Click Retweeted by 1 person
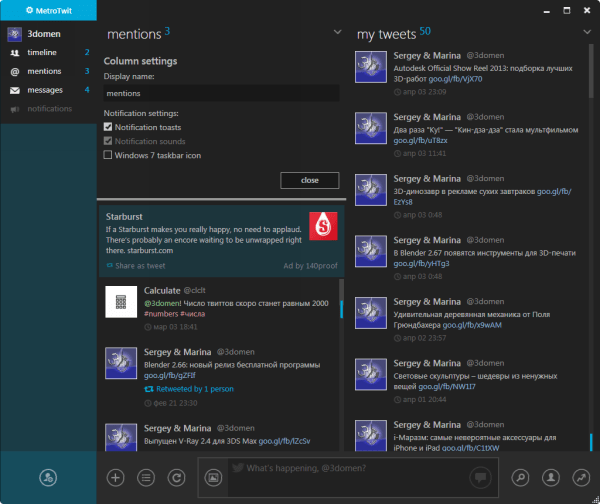Viewport: 600px width, 504px height. (194, 389)
